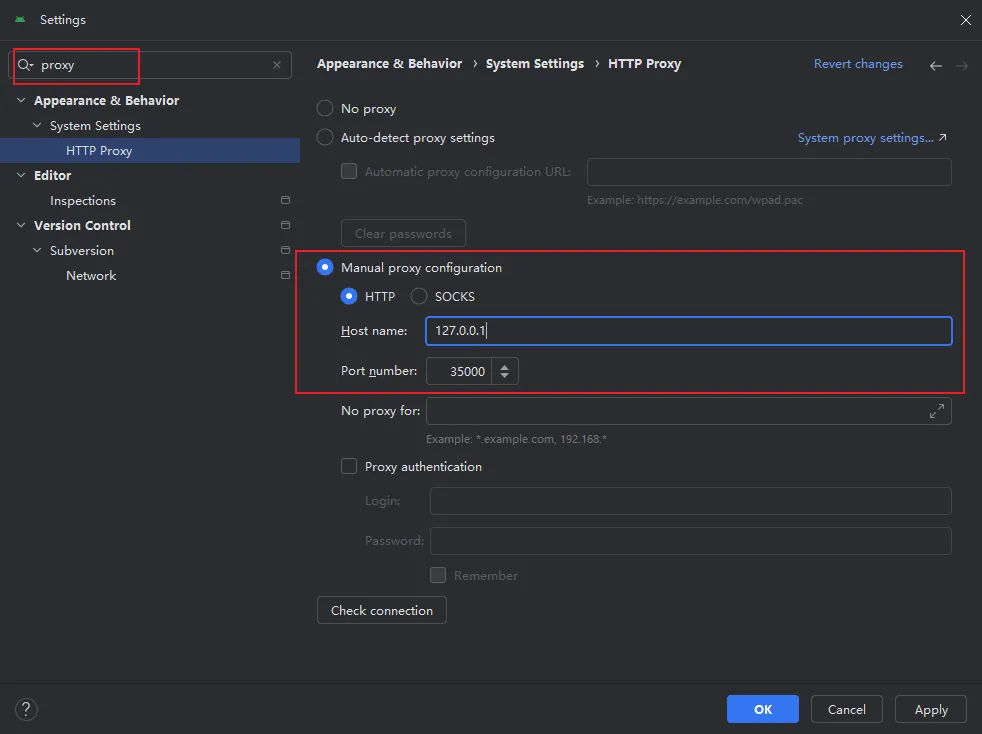Open the help question mark icon
This screenshot has height=734, width=982.
pyautogui.click(x=26, y=709)
